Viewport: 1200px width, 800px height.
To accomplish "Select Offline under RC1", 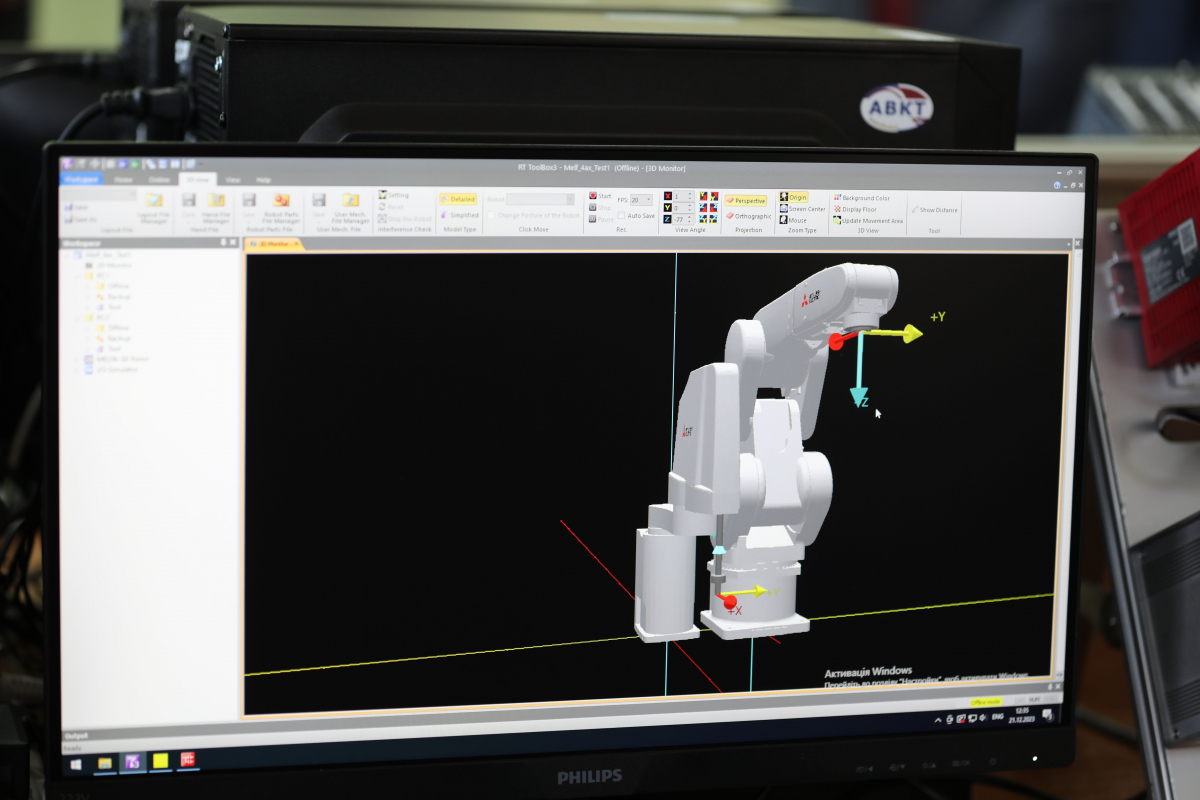I will point(114,286).
